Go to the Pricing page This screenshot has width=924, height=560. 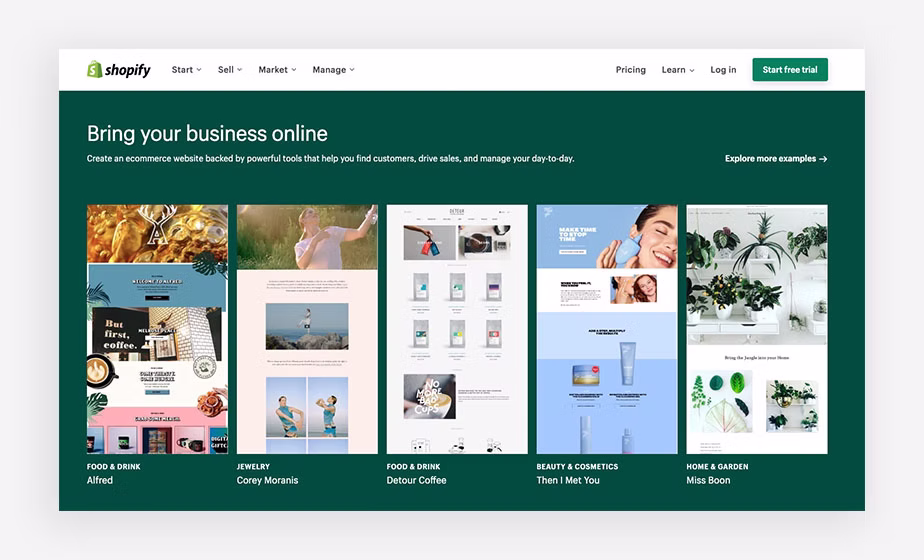[x=630, y=70]
